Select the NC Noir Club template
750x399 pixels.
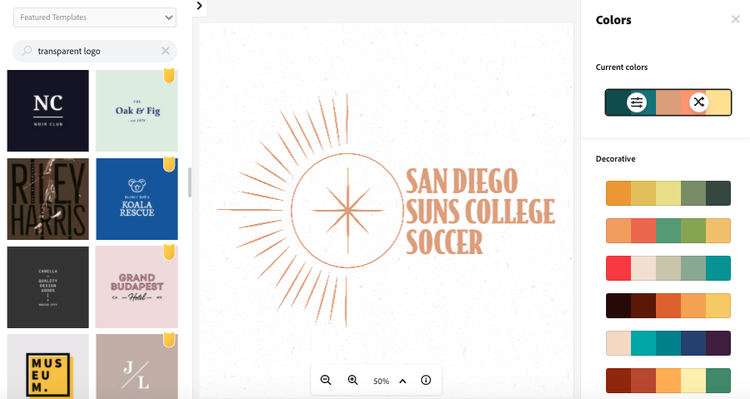tap(48, 111)
